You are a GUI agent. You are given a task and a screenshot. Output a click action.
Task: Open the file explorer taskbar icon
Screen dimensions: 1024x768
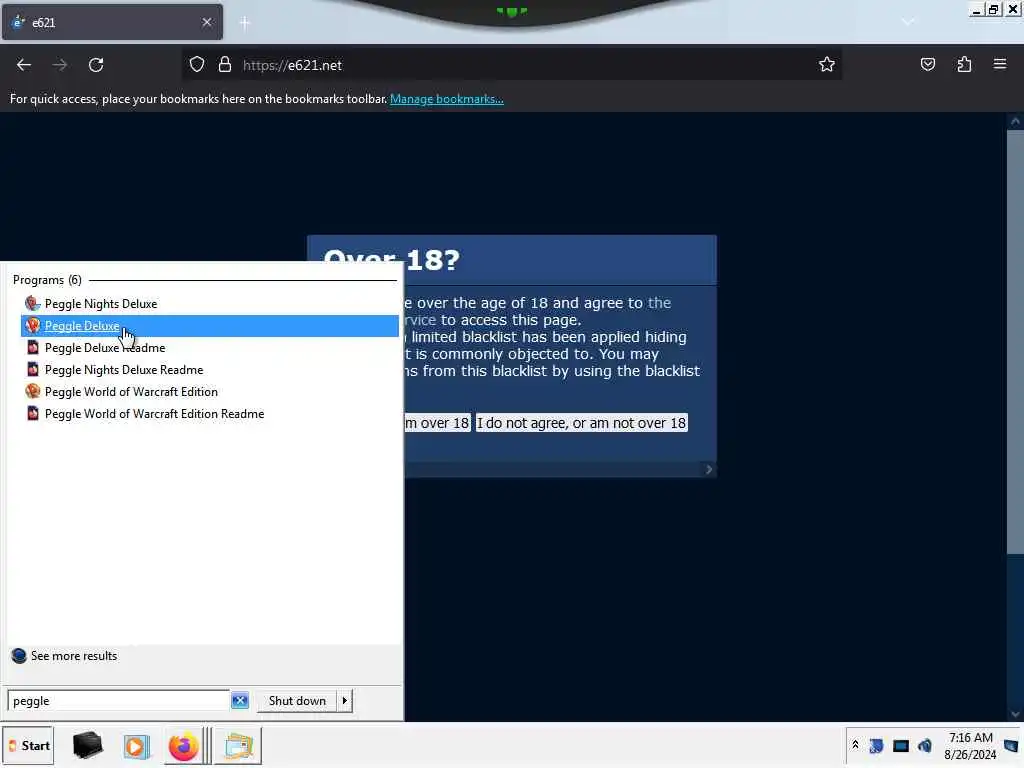tap(238, 746)
